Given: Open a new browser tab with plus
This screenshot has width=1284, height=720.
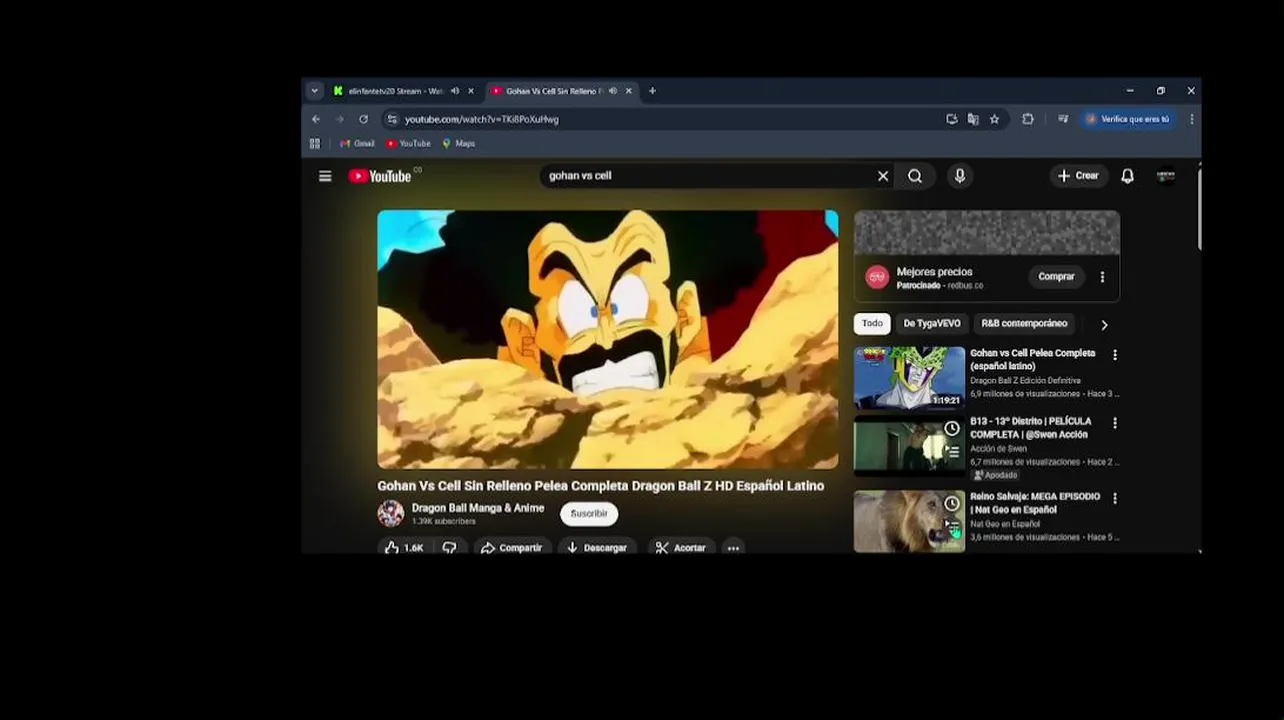Looking at the screenshot, I should pyautogui.click(x=652, y=91).
